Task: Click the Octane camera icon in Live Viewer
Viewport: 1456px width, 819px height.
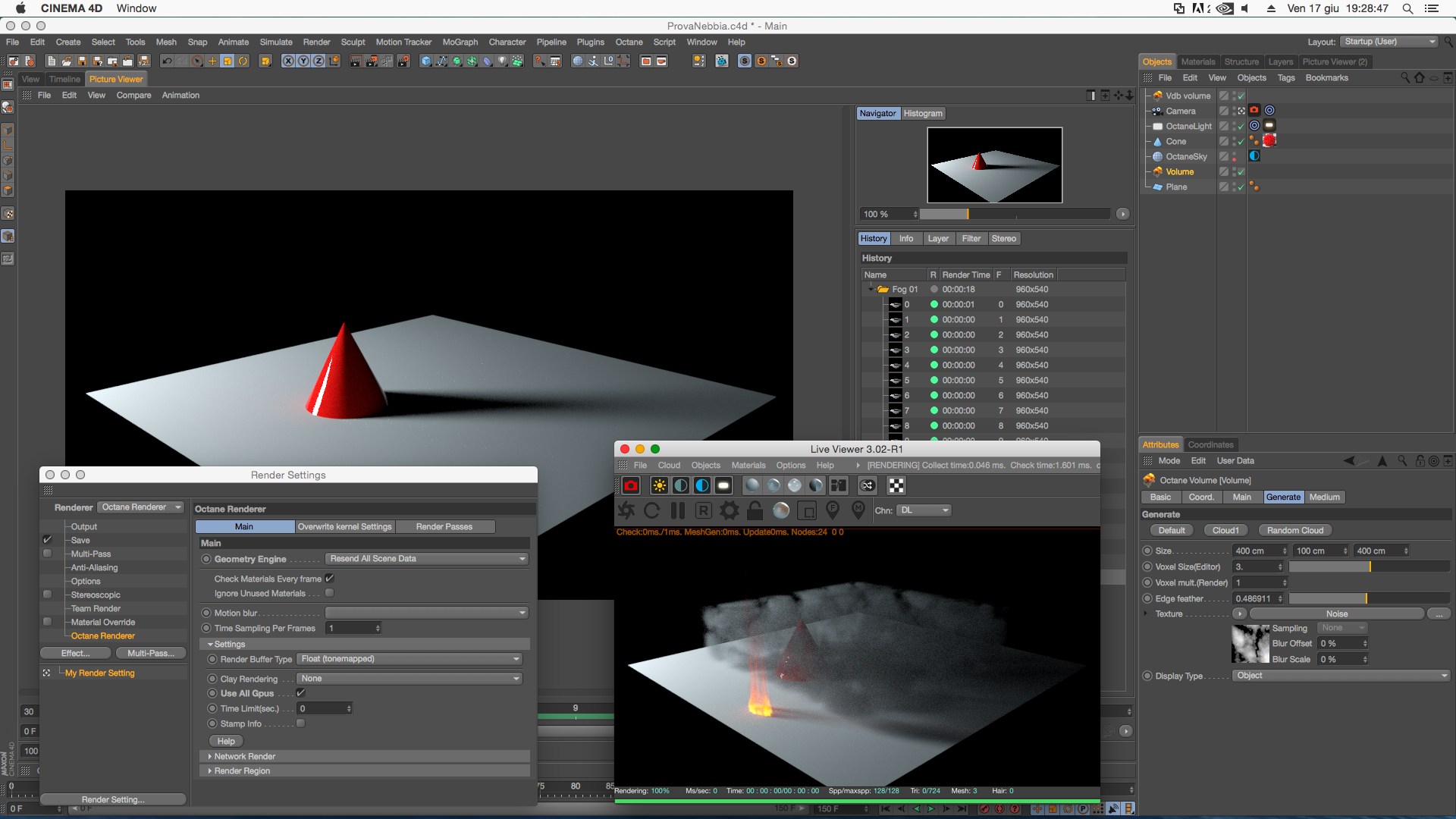Action: [631, 485]
